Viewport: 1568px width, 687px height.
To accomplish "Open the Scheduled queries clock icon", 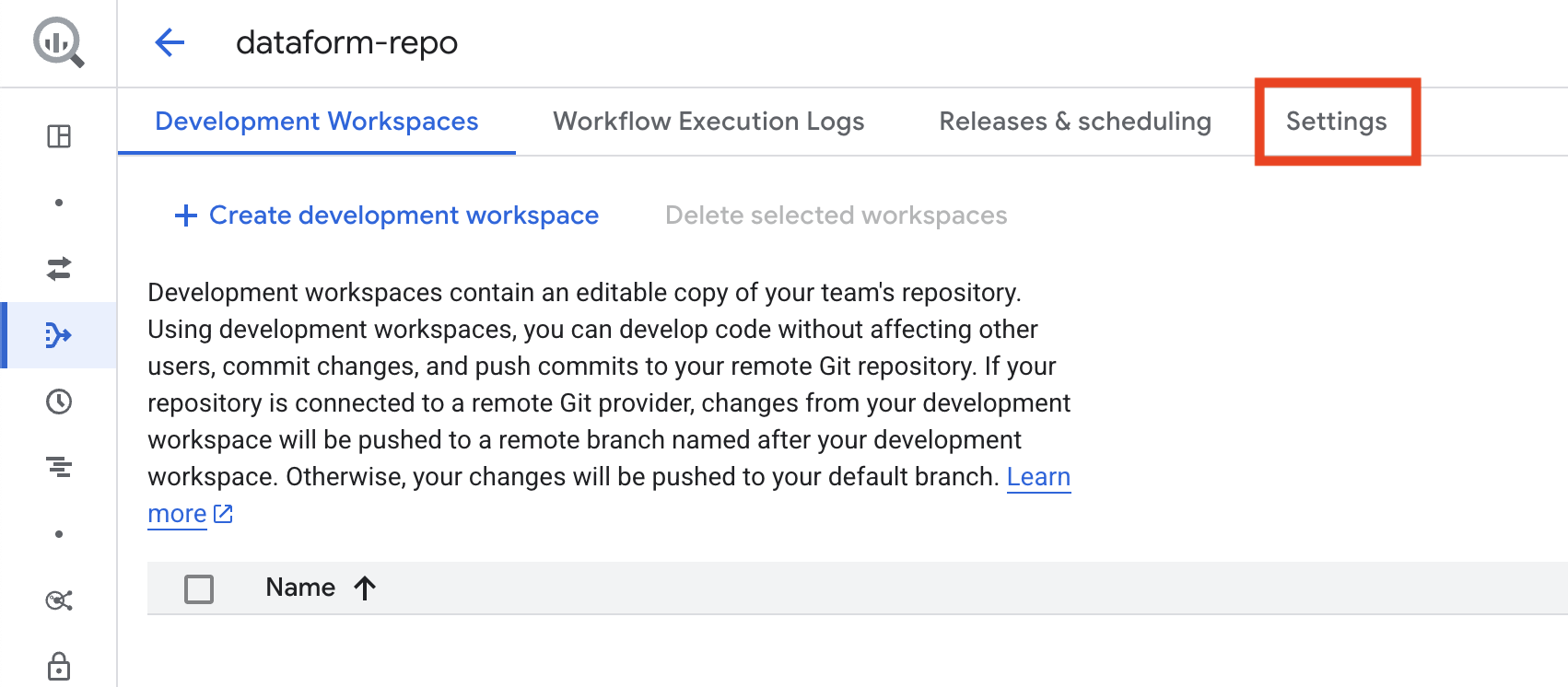I will tap(59, 402).
